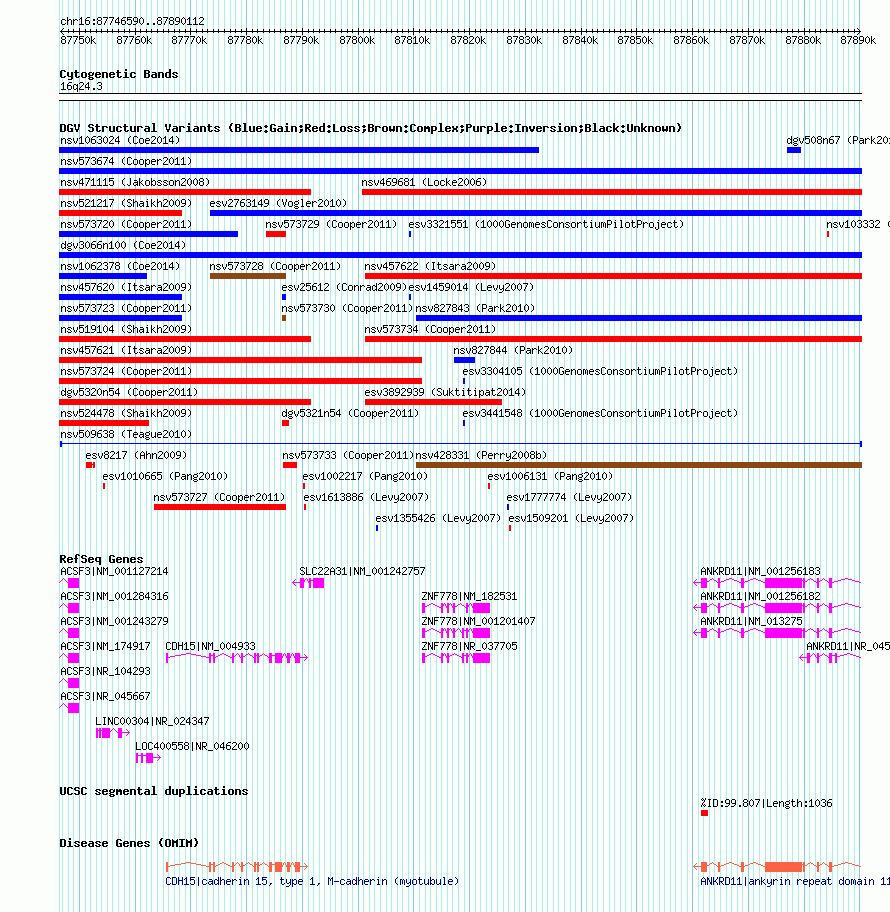Select the 16q24.3 band label

point(81,86)
